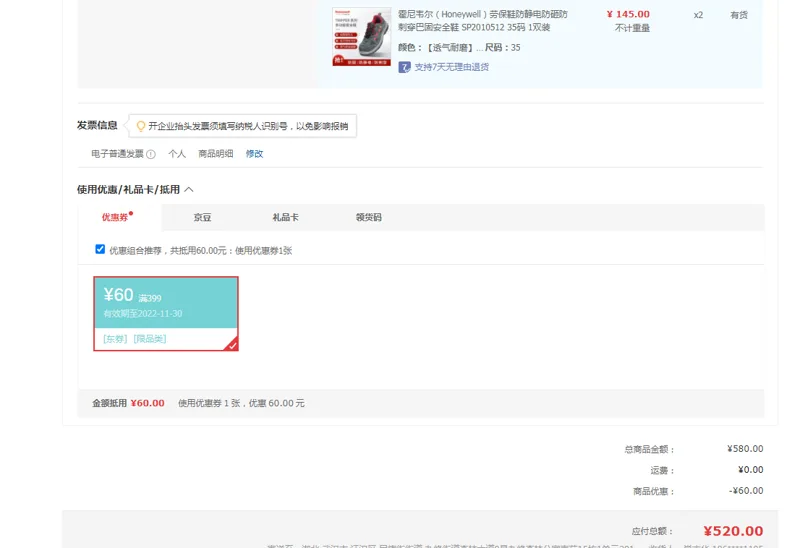Uncheck the 优惠组合推荐 checkbox

click(x=100, y=249)
